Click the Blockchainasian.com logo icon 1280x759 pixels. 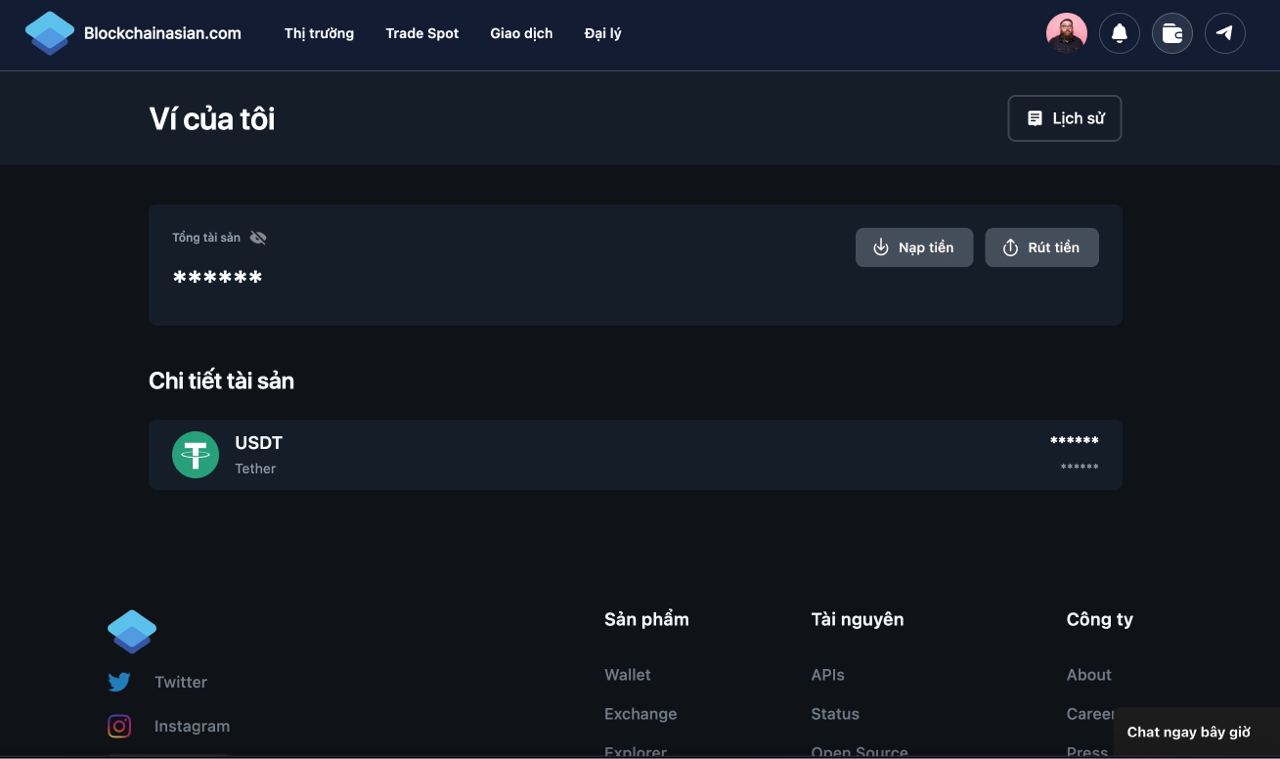[x=50, y=33]
